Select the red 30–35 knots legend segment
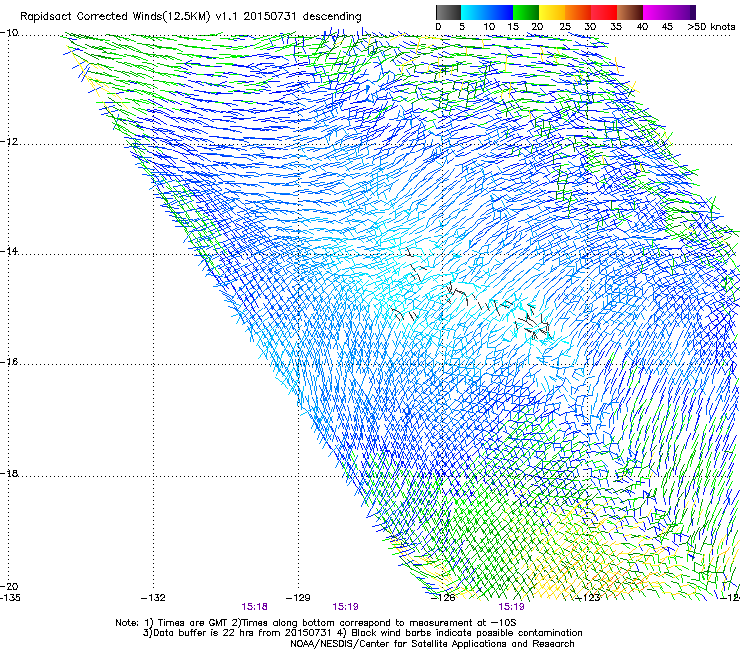 click(604, 12)
